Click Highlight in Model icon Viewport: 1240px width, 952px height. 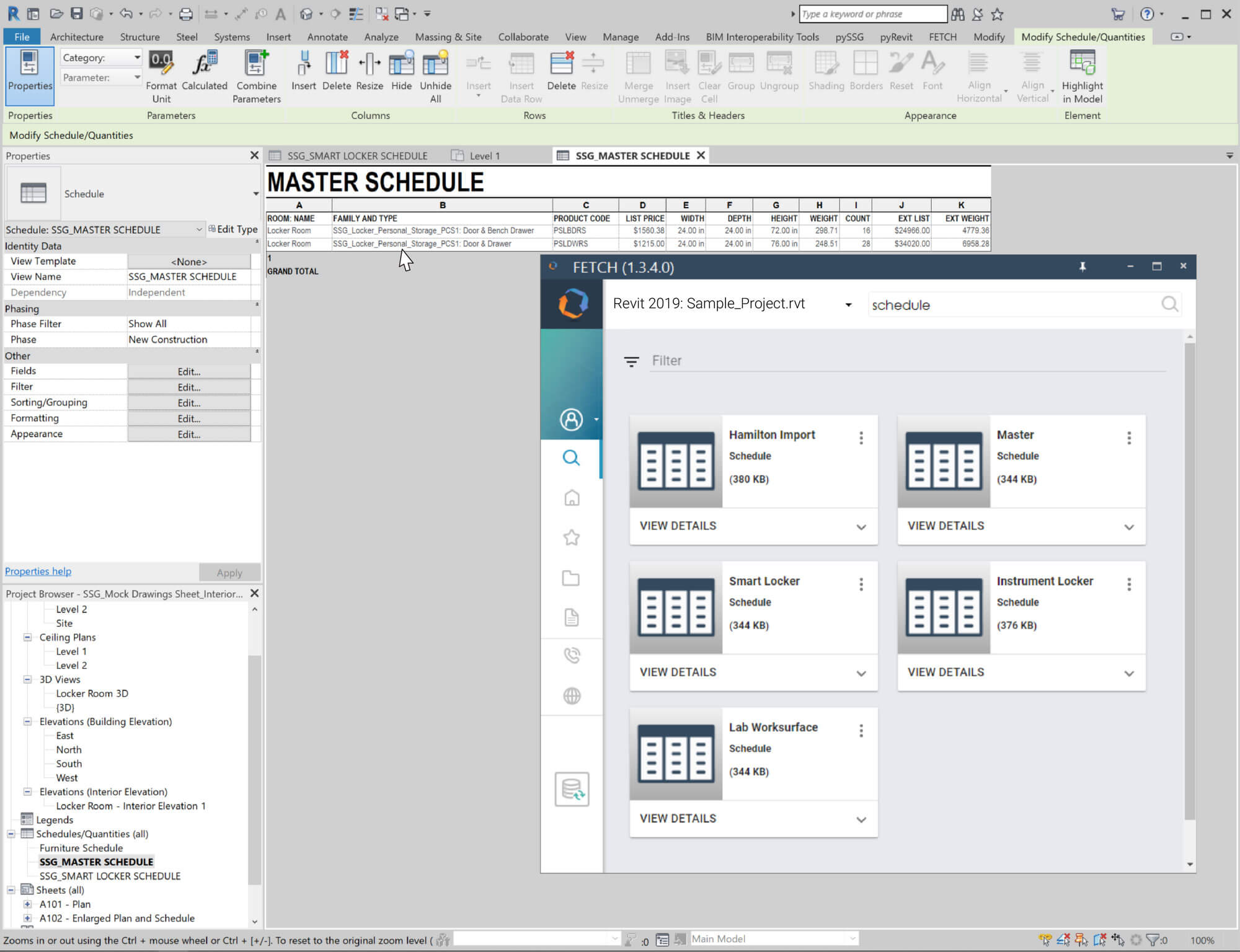(1082, 63)
